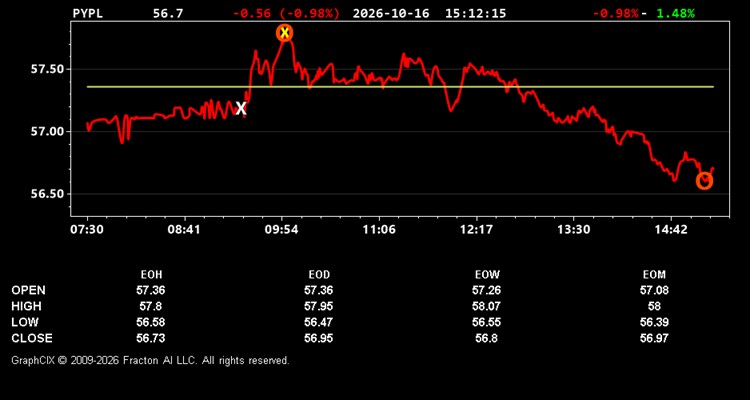The image size is (750, 400).
Task: Click the orange-circled X high marker
Action: pyautogui.click(x=285, y=33)
